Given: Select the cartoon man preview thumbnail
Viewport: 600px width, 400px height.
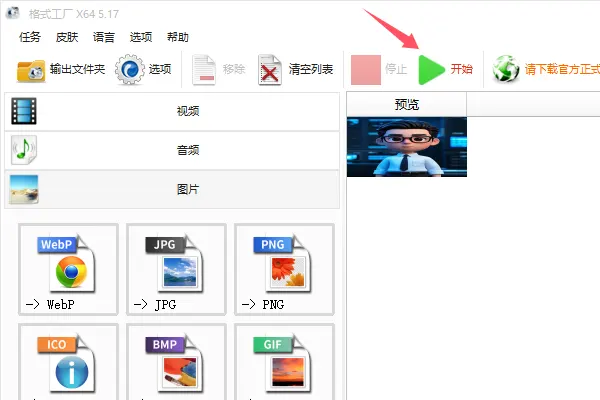Looking at the screenshot, I should click(407, 147).
